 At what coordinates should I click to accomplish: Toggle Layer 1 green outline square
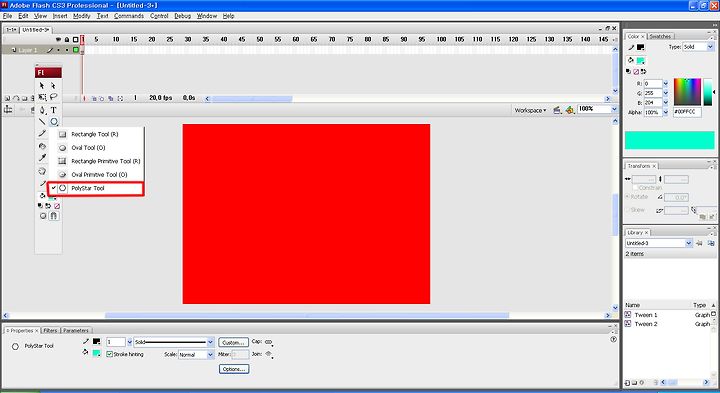coord(76,50)
